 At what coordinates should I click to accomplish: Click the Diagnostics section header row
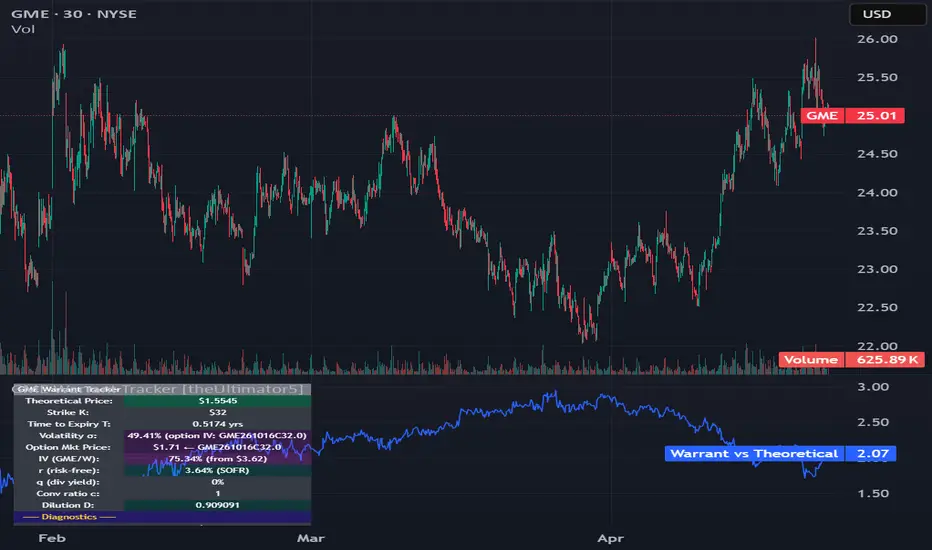click(x=162, y=517)
